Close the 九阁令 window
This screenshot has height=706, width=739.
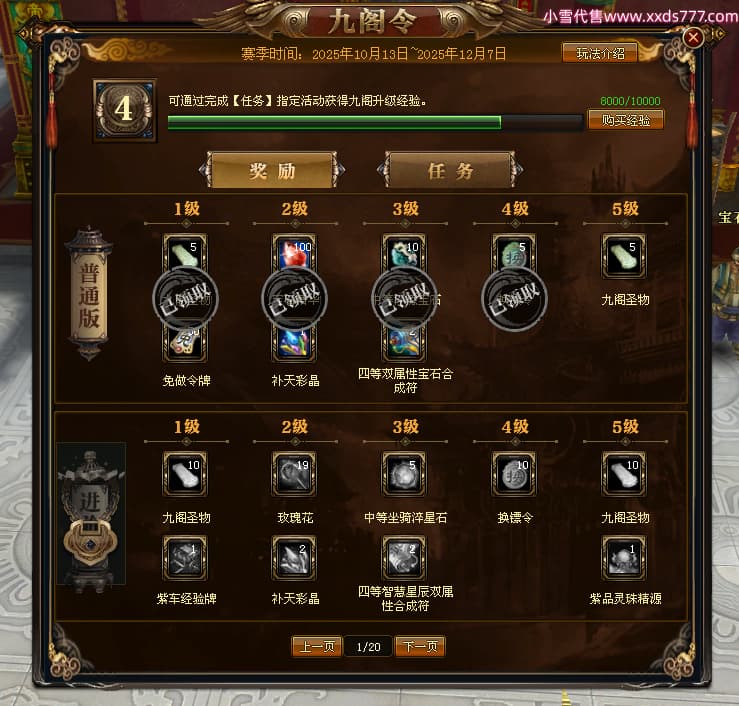pyautogui.click(x=693, y=38)
